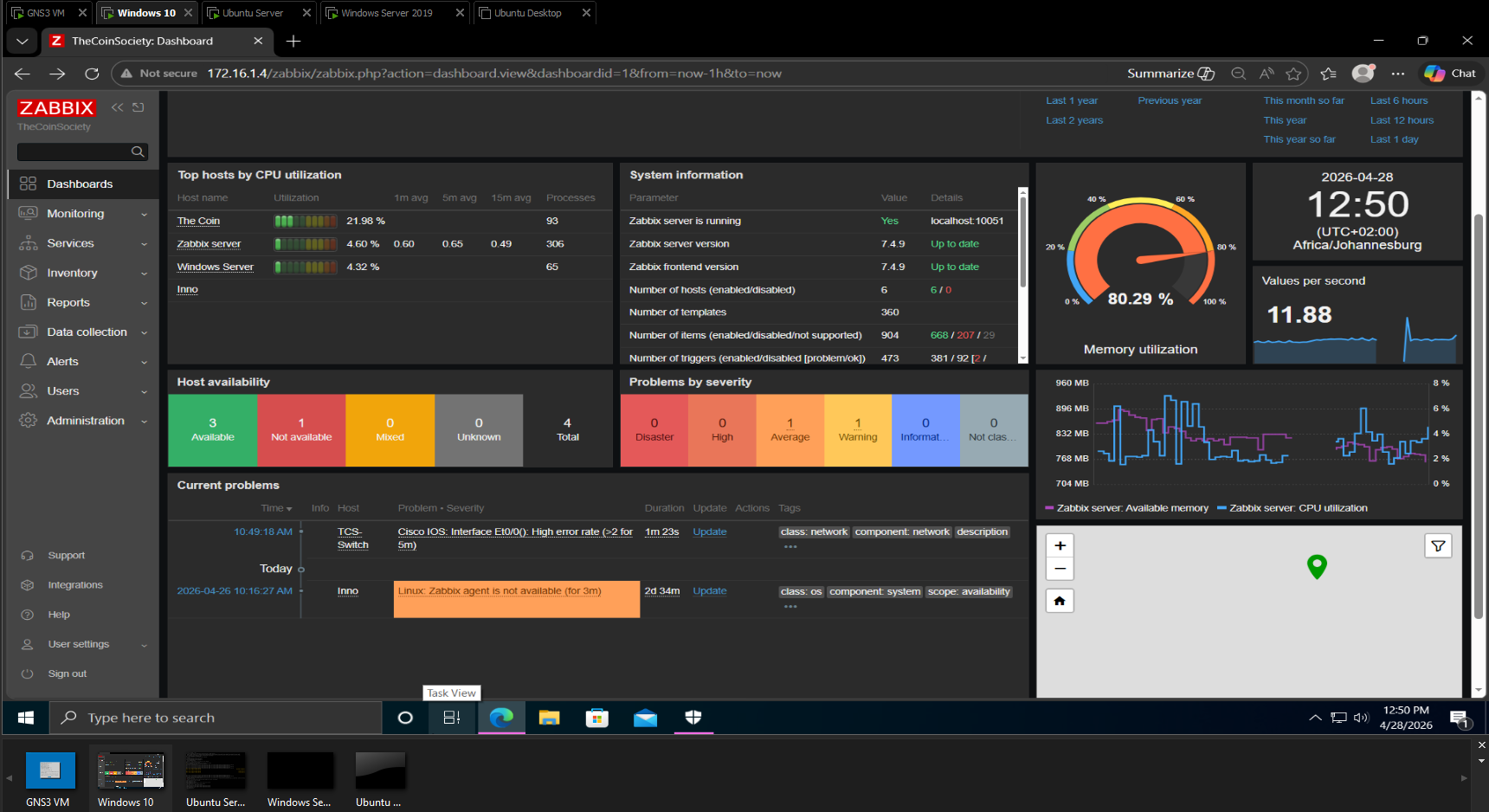The width and height of the screenshot is (1489, 812).
Task: Select Last 6 hours time range
Action: (1399, 100)
